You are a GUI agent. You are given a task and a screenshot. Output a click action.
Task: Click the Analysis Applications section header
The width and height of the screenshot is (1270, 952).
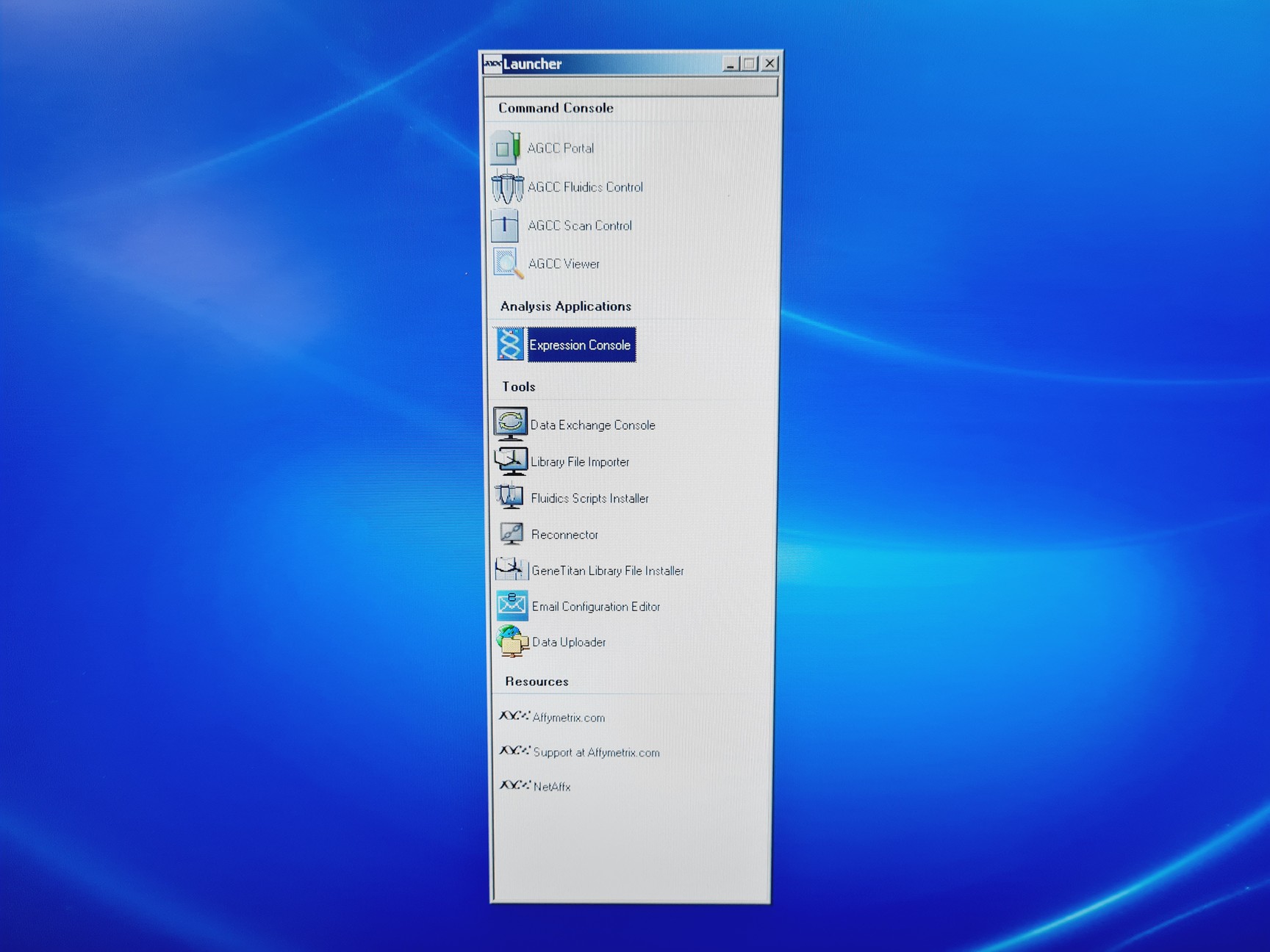tap(566, 306)
